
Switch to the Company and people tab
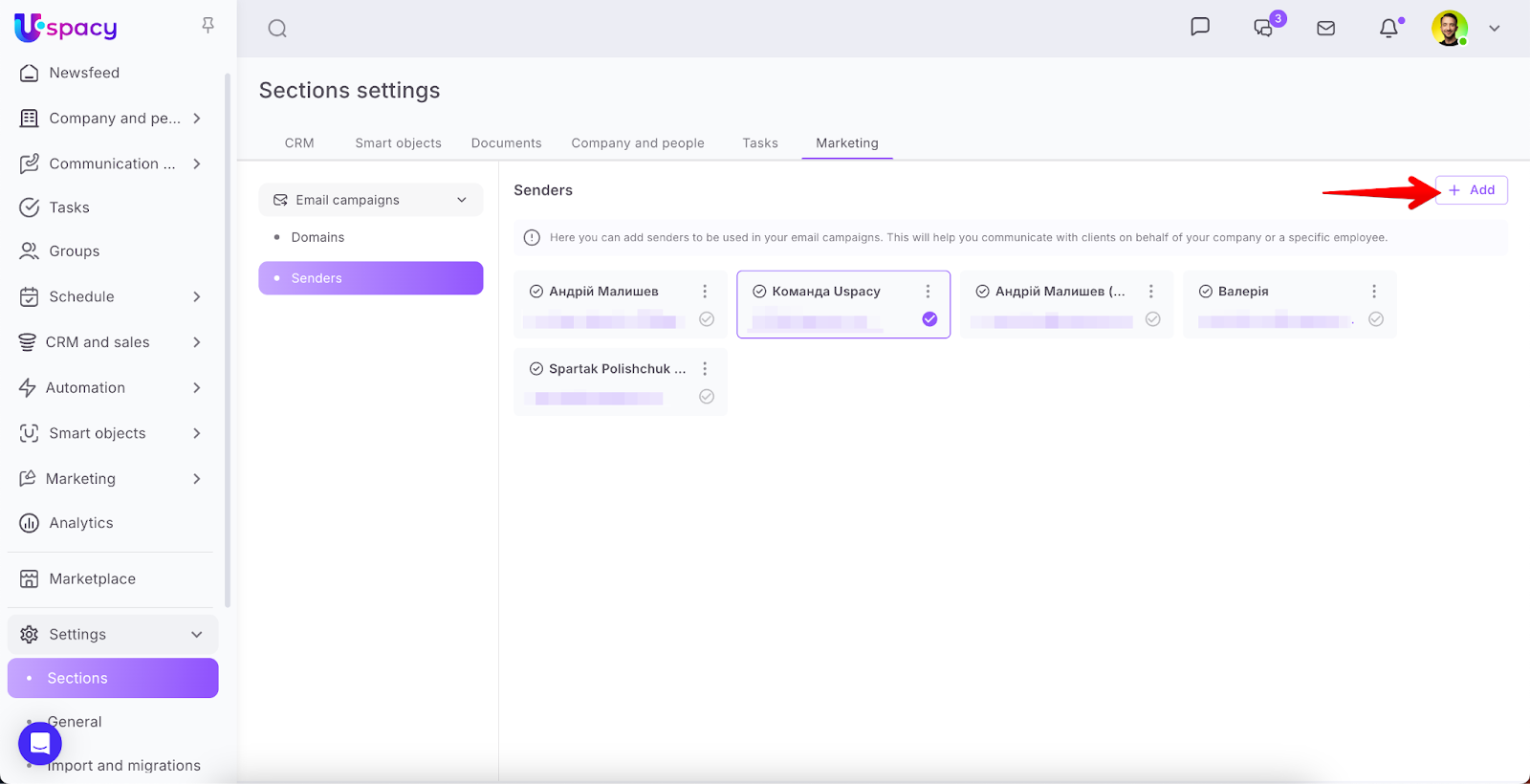(637, 143)
